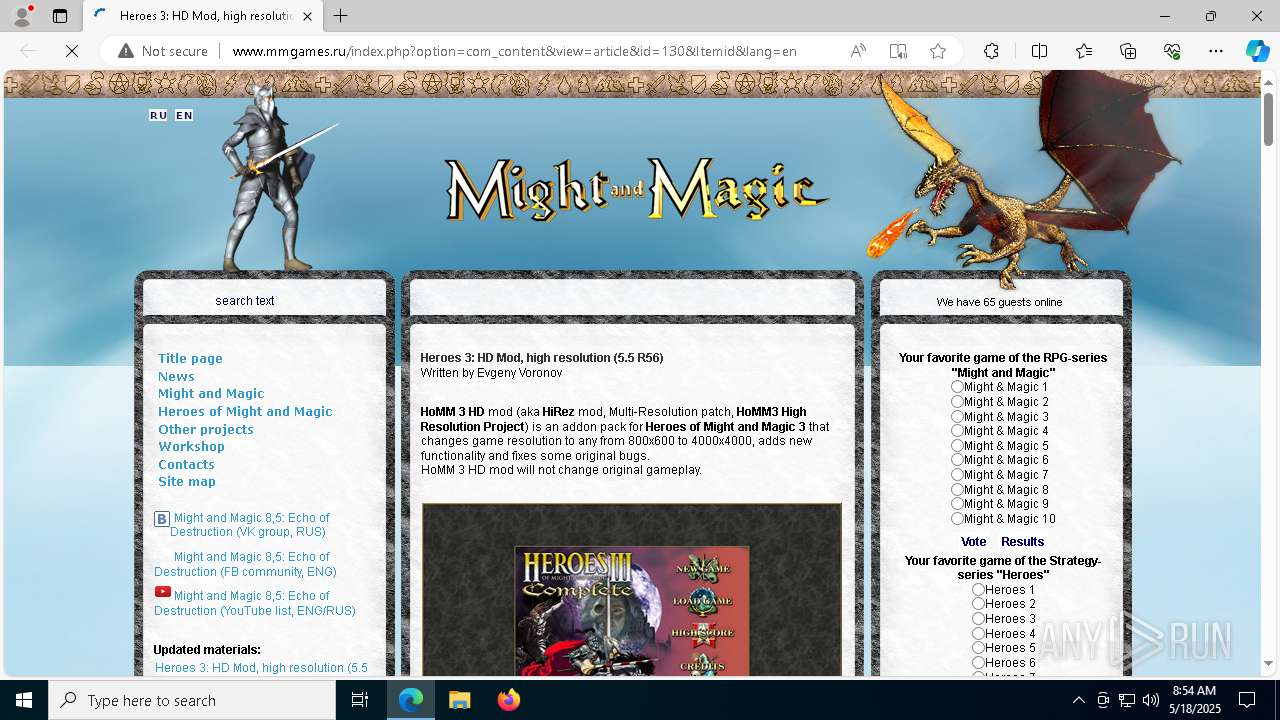The height and width of the screenshot is (720, 1280).
Task: View the Not secure site information
Action: pyautogui.click(x=163, y=51)
